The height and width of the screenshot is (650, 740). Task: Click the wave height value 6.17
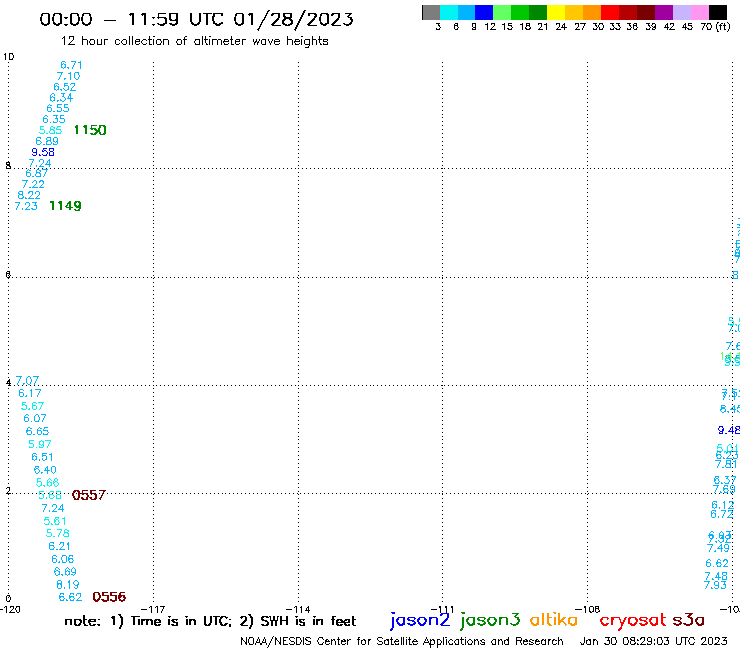pyautogui.click(x=30, y=393)
